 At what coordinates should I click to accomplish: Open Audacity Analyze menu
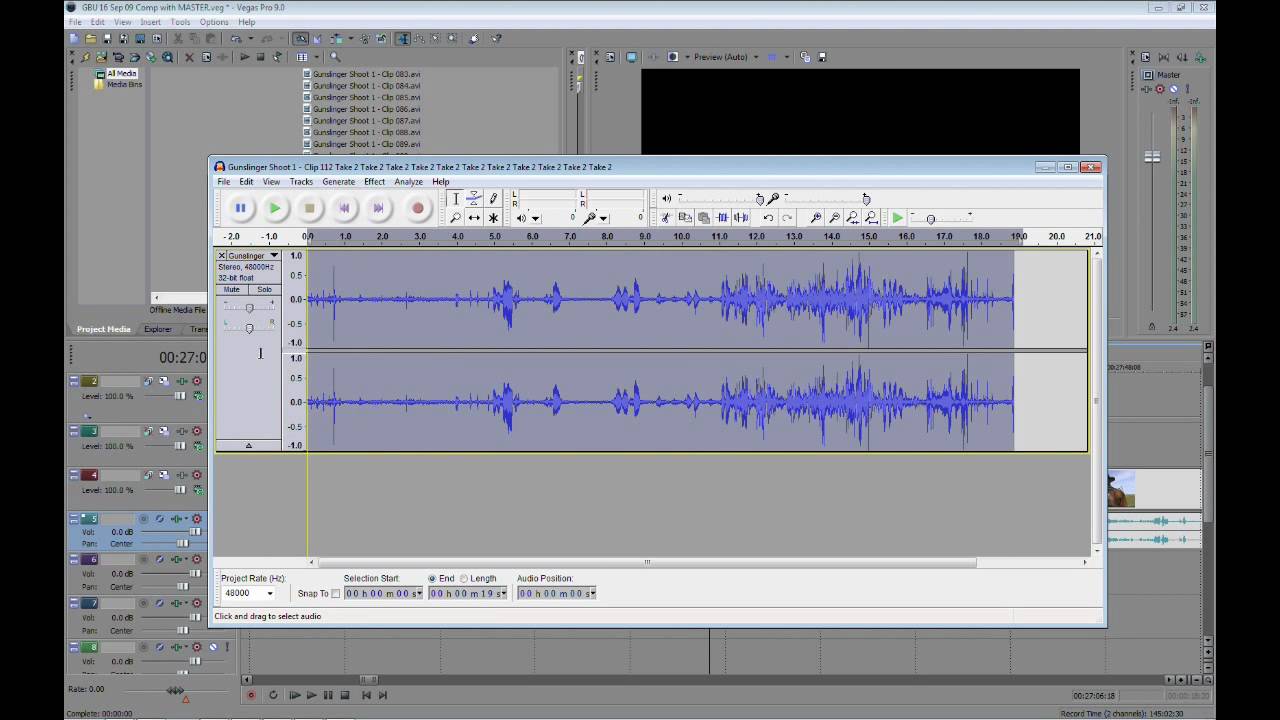(x=408, y=182)
